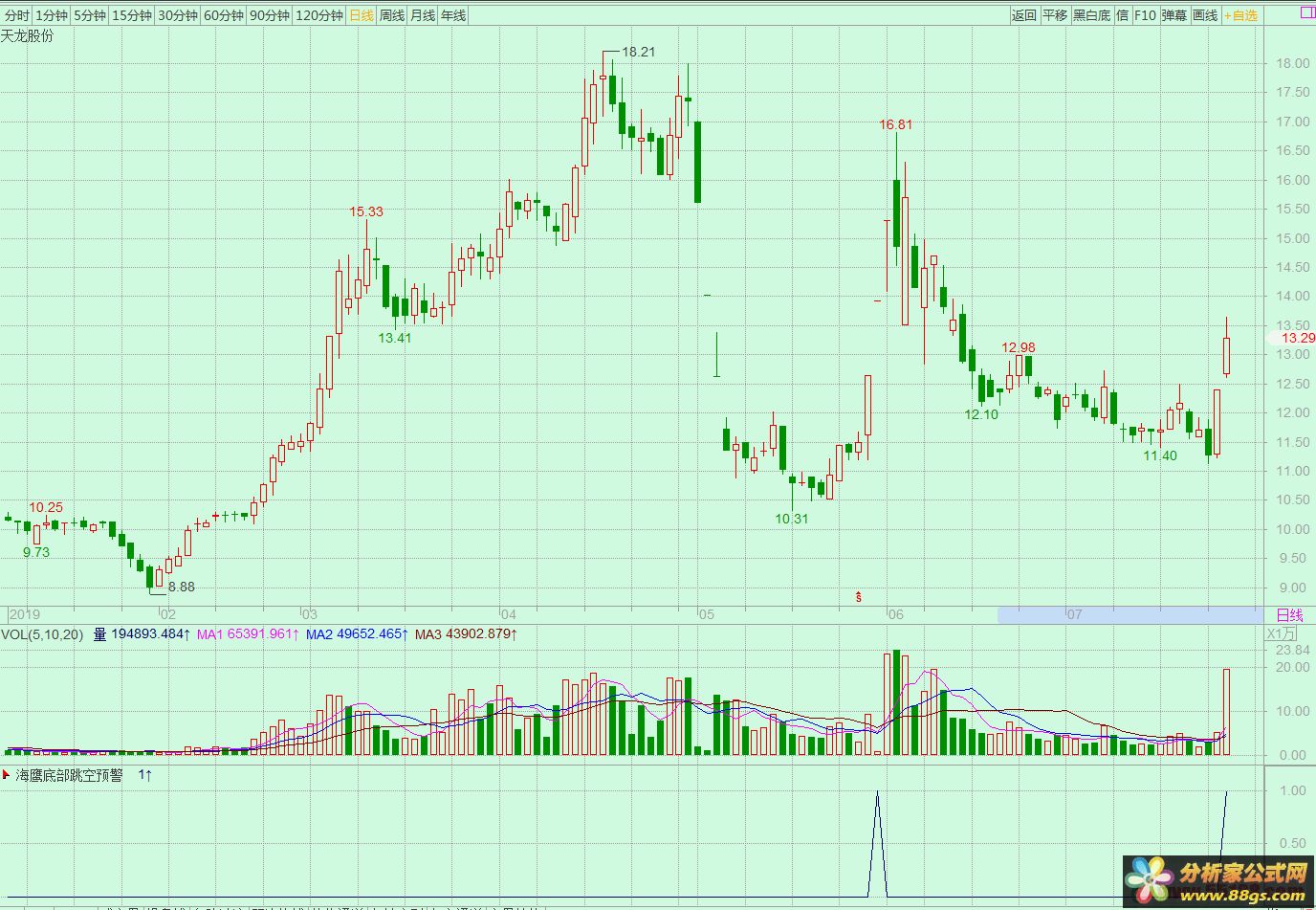This screenshot has width=1316, height=910.
Task: Click the 1.00 indicator axis label
Action: [1293, 790]
